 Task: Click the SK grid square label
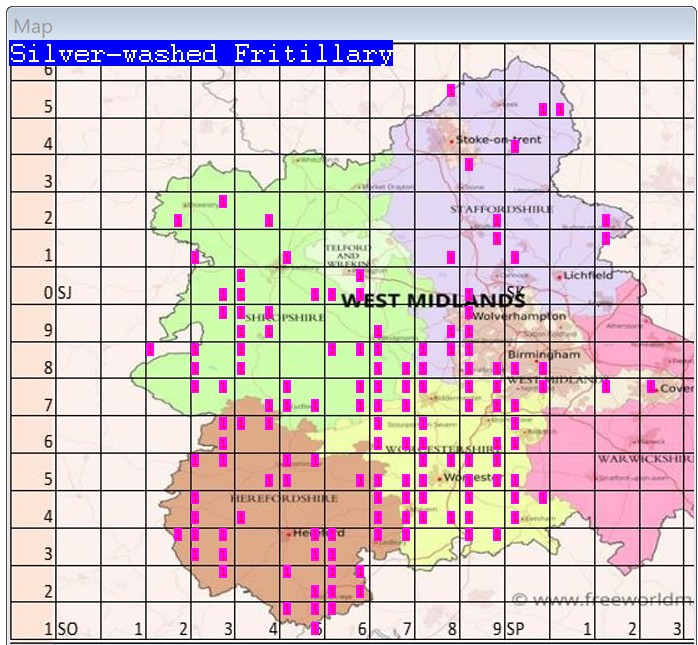click(x=516, y=292)
